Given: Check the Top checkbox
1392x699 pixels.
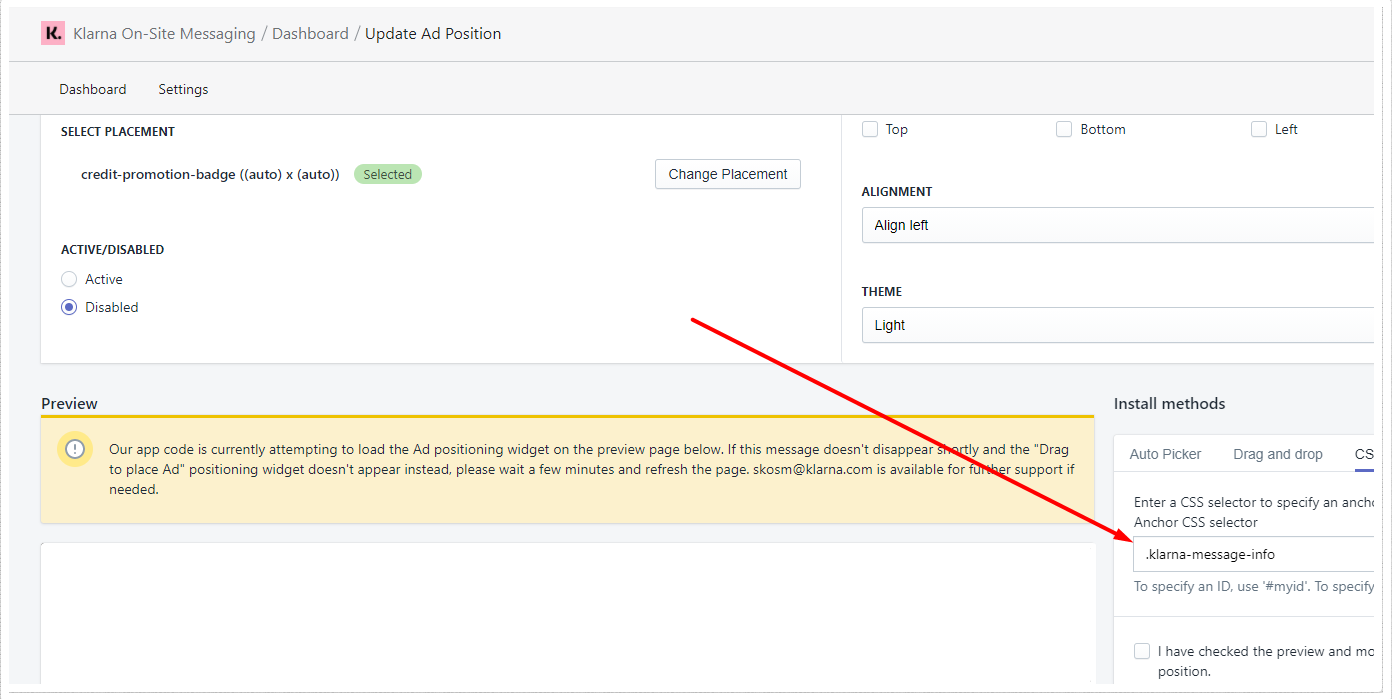Looking at the screenshot, I should (x=870, y=129).
